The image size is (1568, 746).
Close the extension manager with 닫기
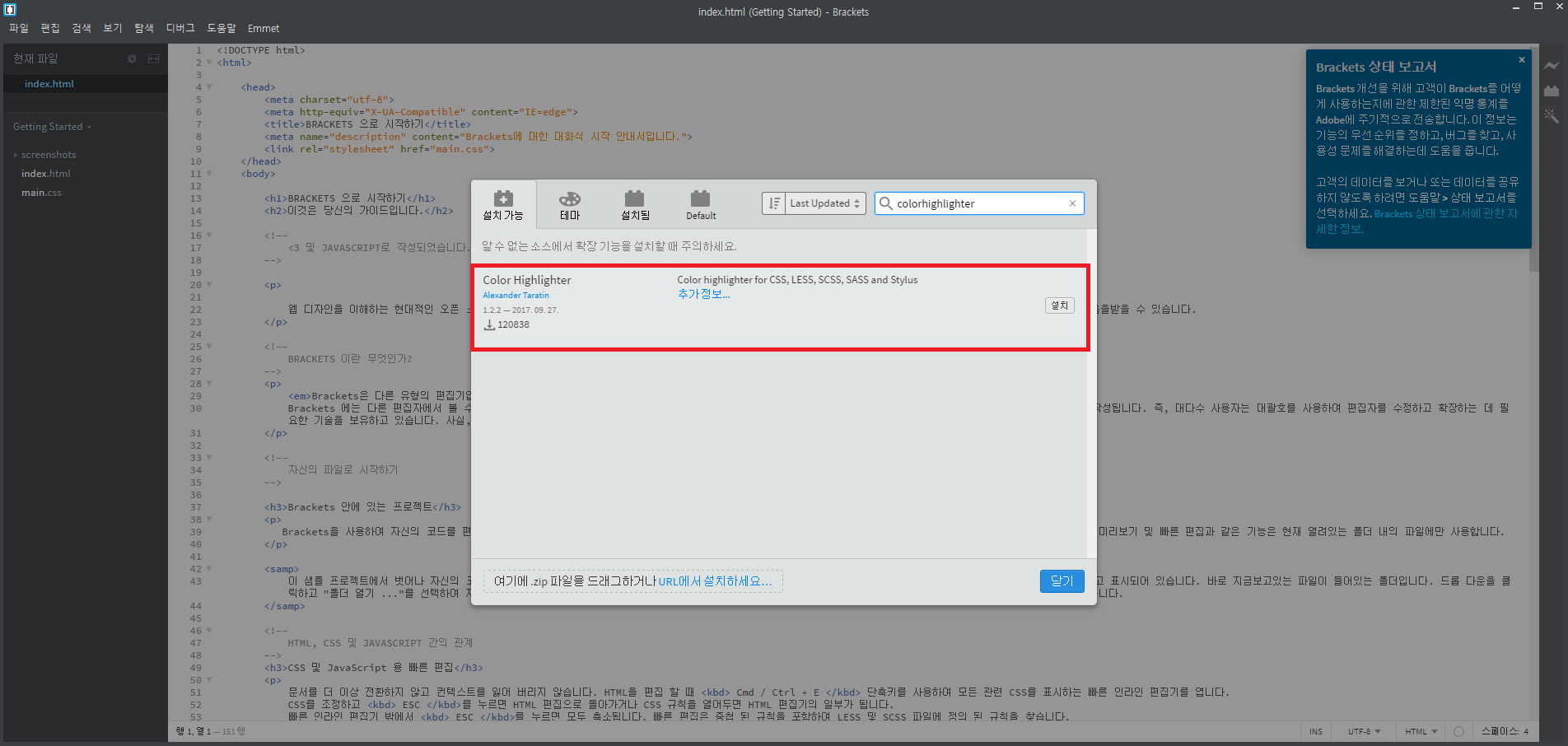pos(1062,581)
